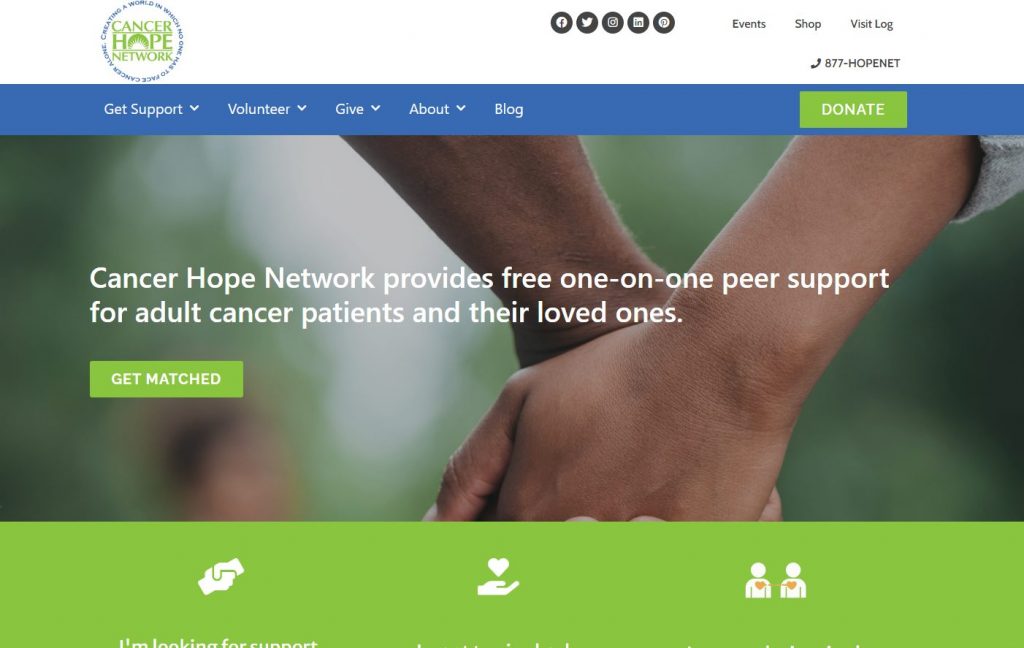Click the two people with hearts icon

[775, 580]
